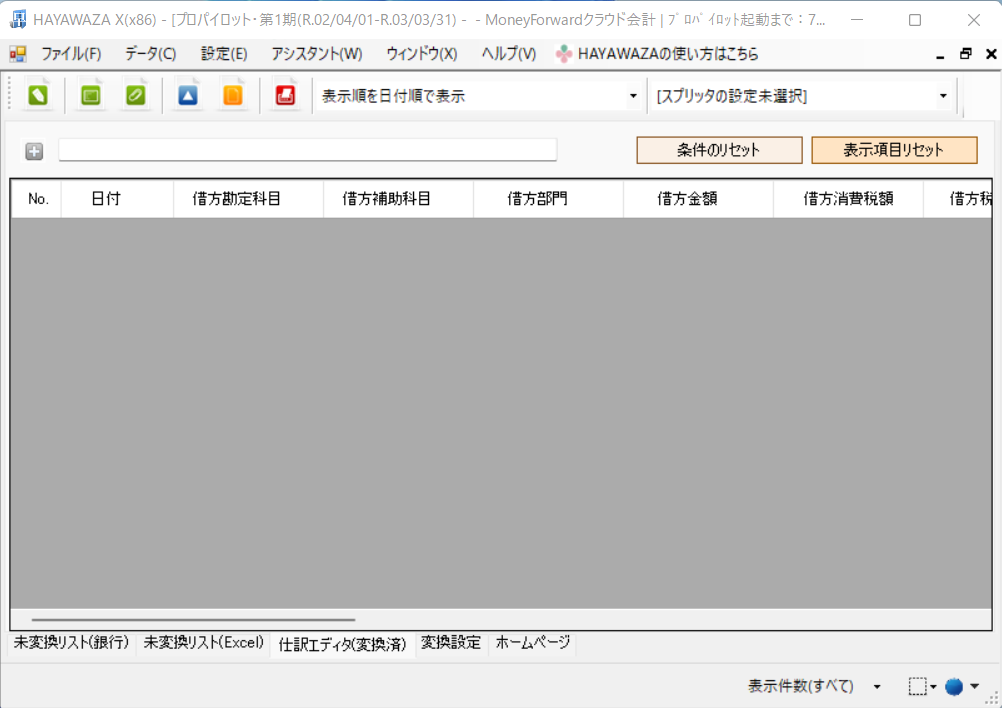Open the ウィンドウ(X) menu
Image resolution: width=1002 pixels, height=708 pixels.
tap(422, 54)
